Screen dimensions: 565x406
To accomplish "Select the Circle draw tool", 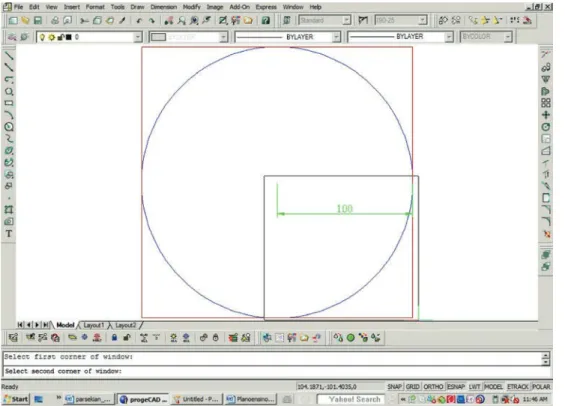I will [9, 127].
